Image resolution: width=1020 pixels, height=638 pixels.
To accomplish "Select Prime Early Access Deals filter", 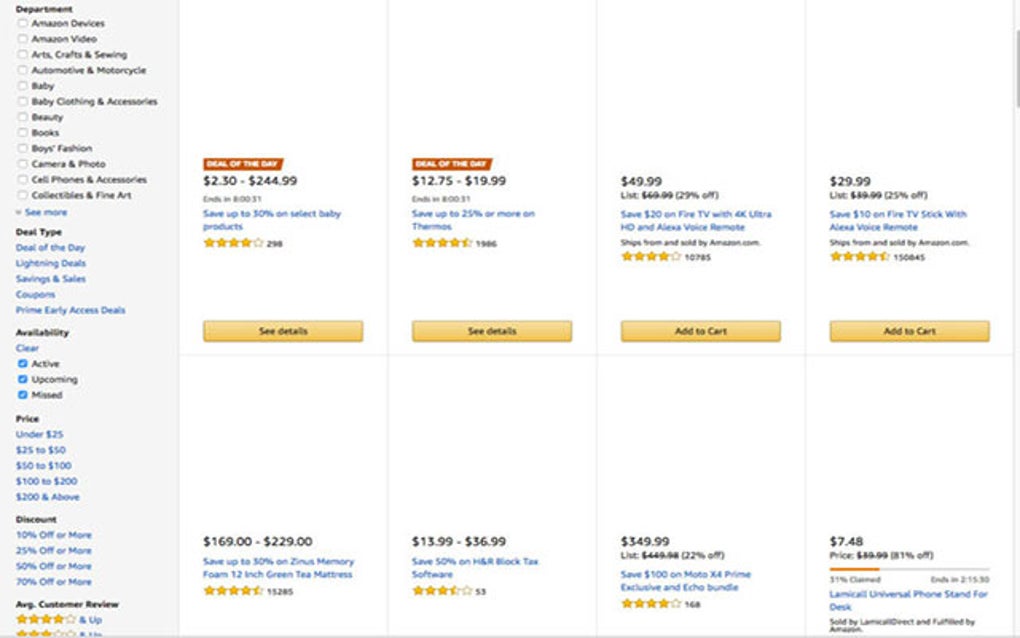I will (70, 310).
